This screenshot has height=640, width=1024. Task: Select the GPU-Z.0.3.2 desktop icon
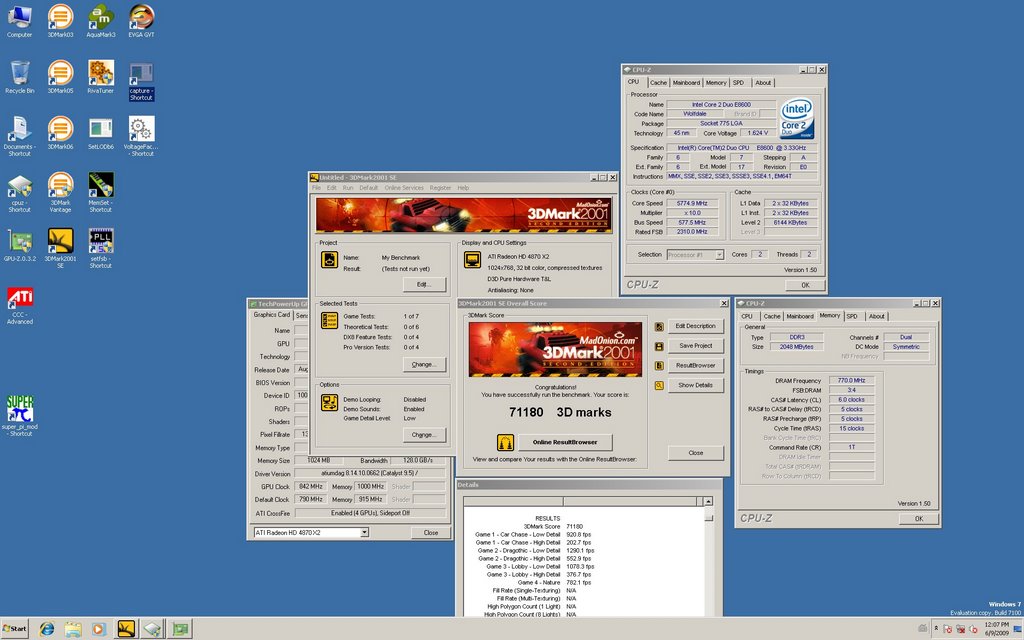(20, 245)
